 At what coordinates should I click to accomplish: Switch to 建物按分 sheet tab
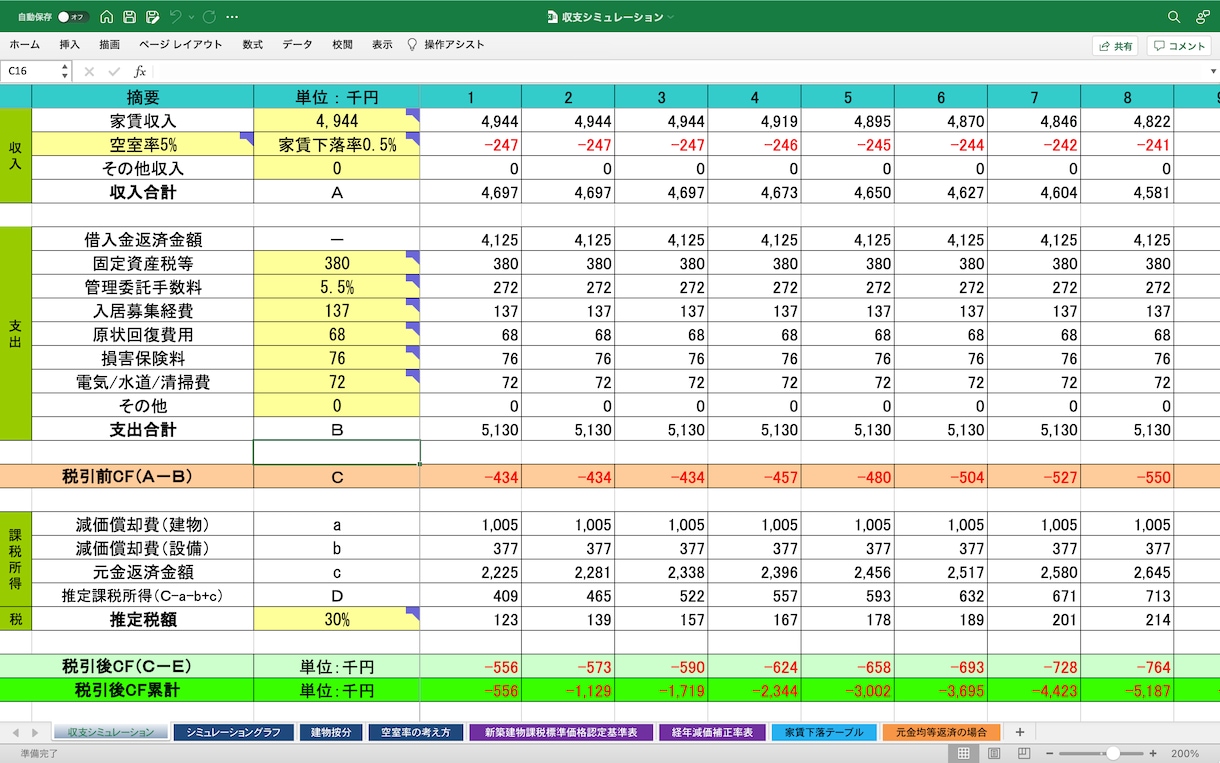tap(331, 732)
